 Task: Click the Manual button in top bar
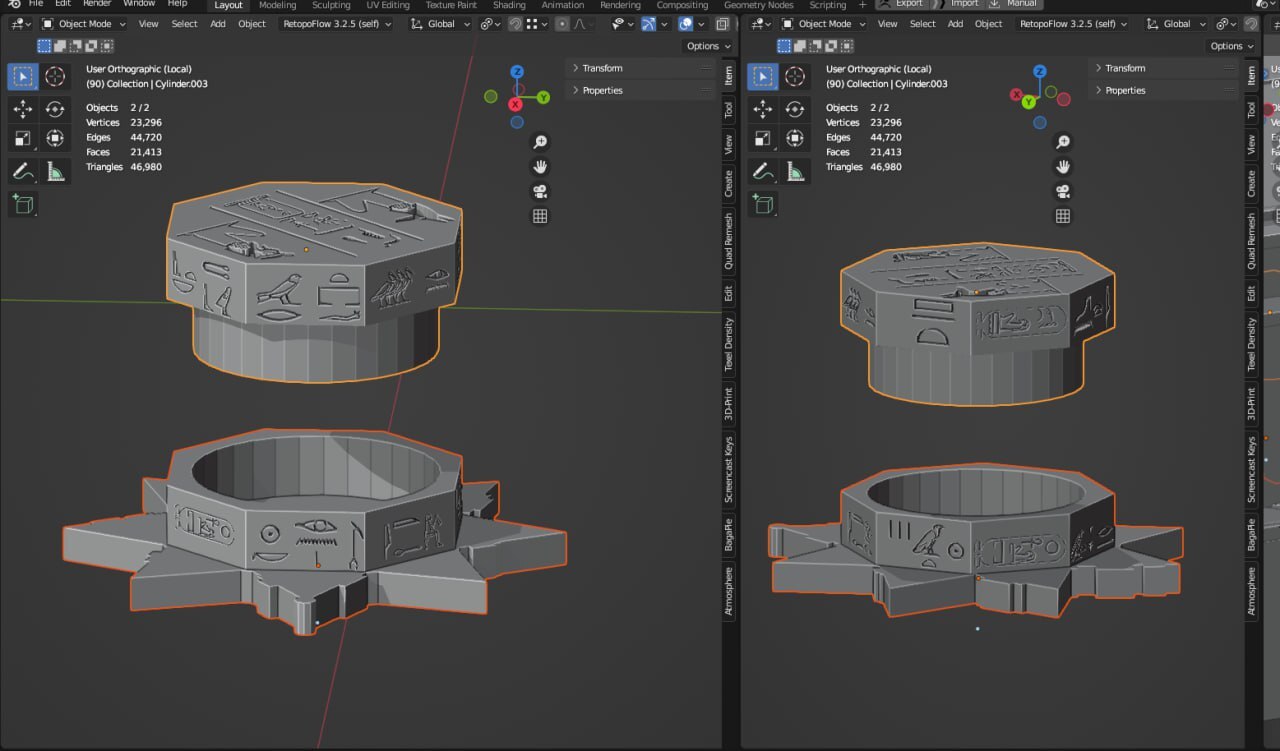point(1013,4)
